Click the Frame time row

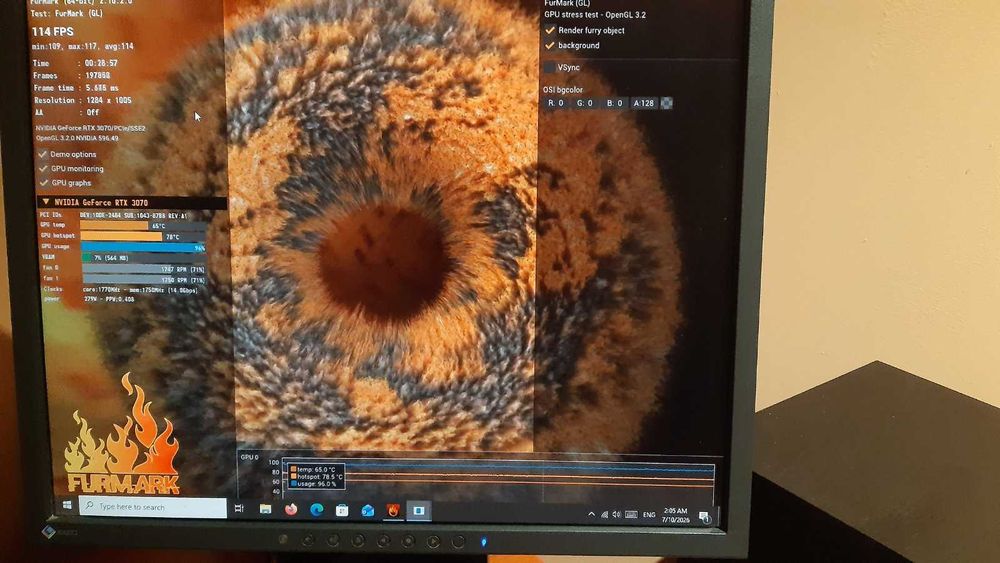click(76, 87)
